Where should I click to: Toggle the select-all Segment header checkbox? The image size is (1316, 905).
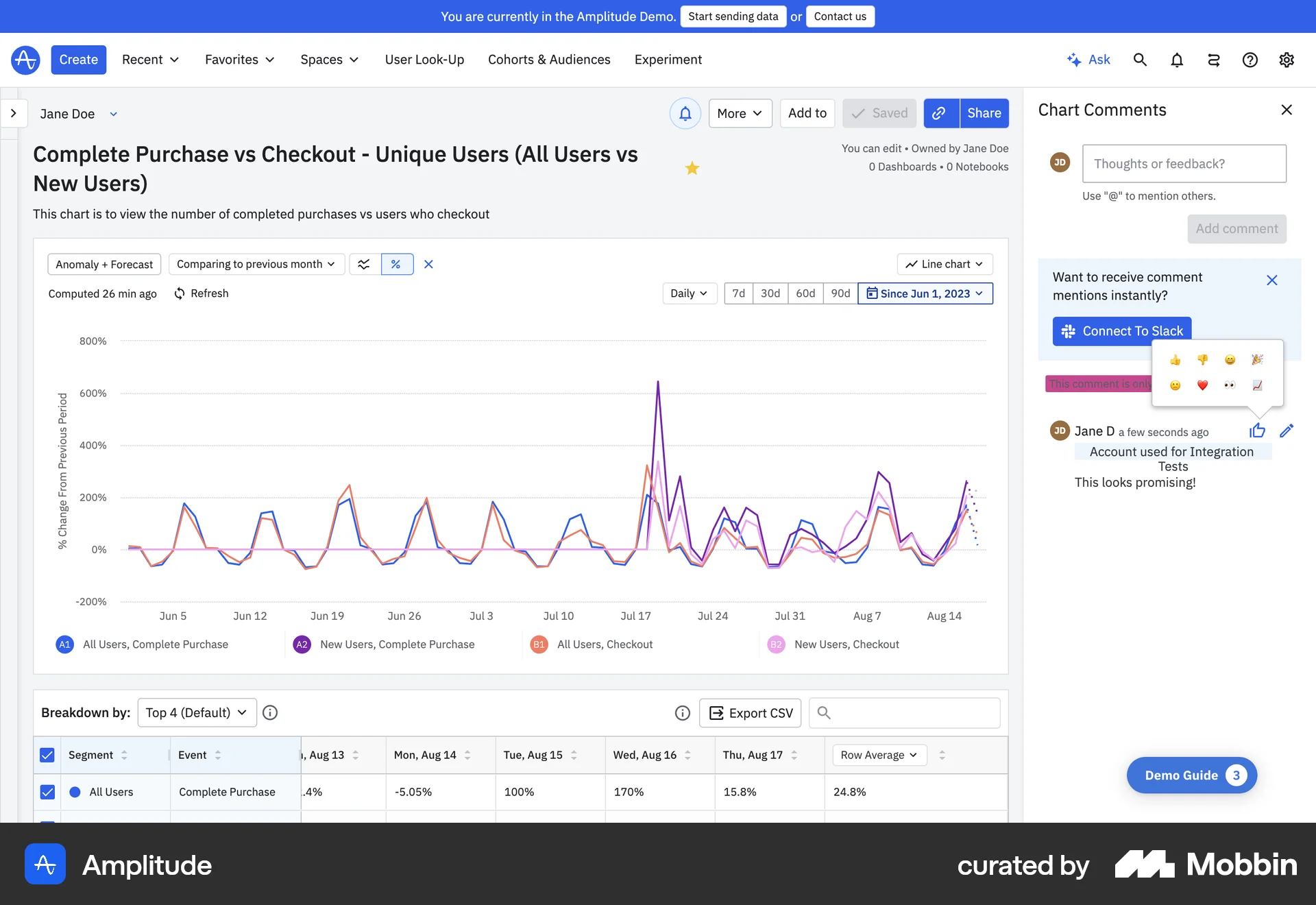point(47,755)
